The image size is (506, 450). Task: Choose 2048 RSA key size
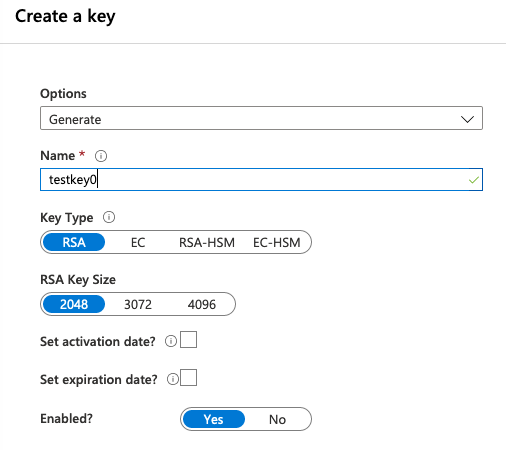[74, 304]
